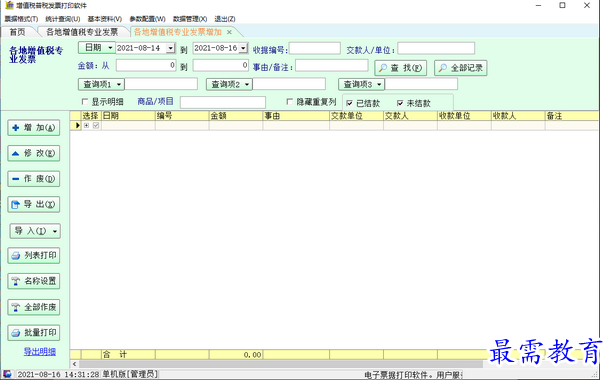Click the 退出(Z) menu

coord(225,19)
